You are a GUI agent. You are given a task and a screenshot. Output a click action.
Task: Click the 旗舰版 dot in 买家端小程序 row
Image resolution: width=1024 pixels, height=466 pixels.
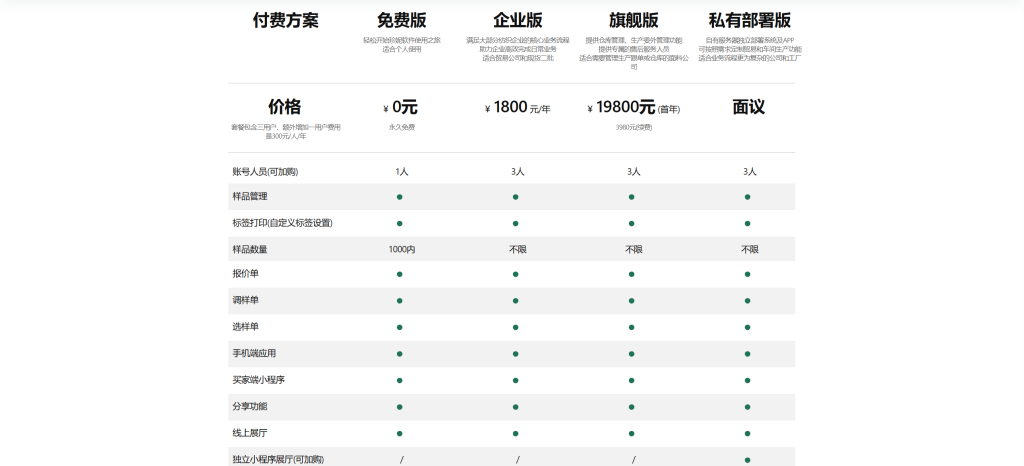click(632, 380)
